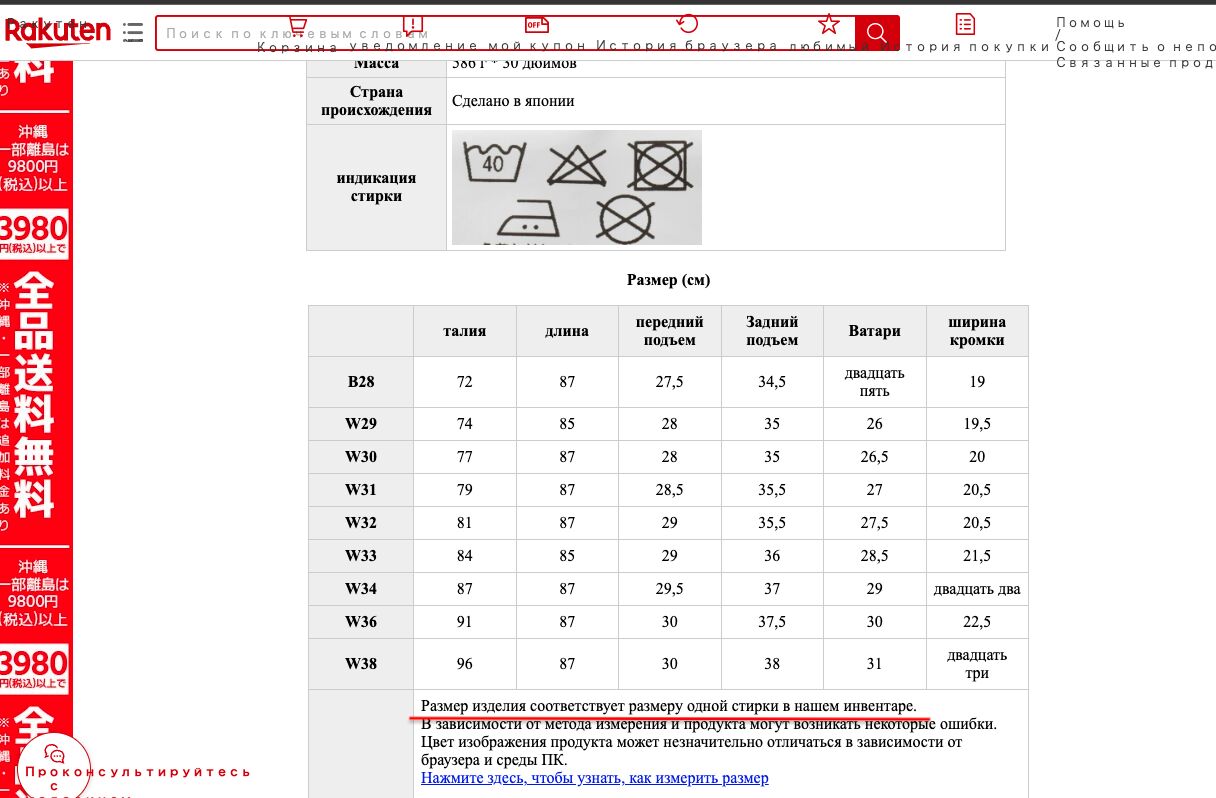Select the W33 size row header
The height and width of the screenshot is (798, 1216).
(361, 556)
